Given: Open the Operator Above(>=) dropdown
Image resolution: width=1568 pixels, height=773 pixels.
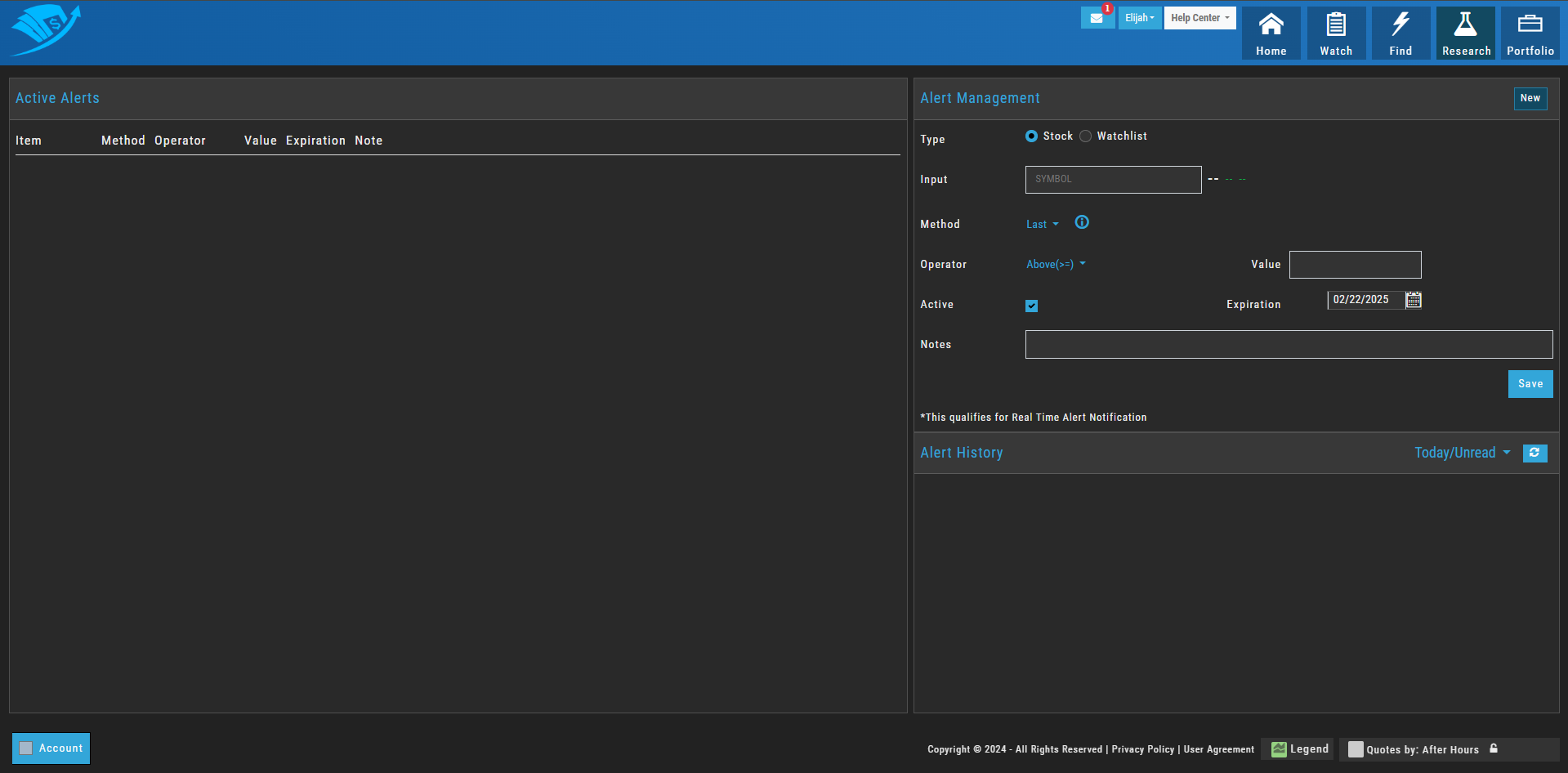Looking at the screenshot, I should tap(1056, 264).
